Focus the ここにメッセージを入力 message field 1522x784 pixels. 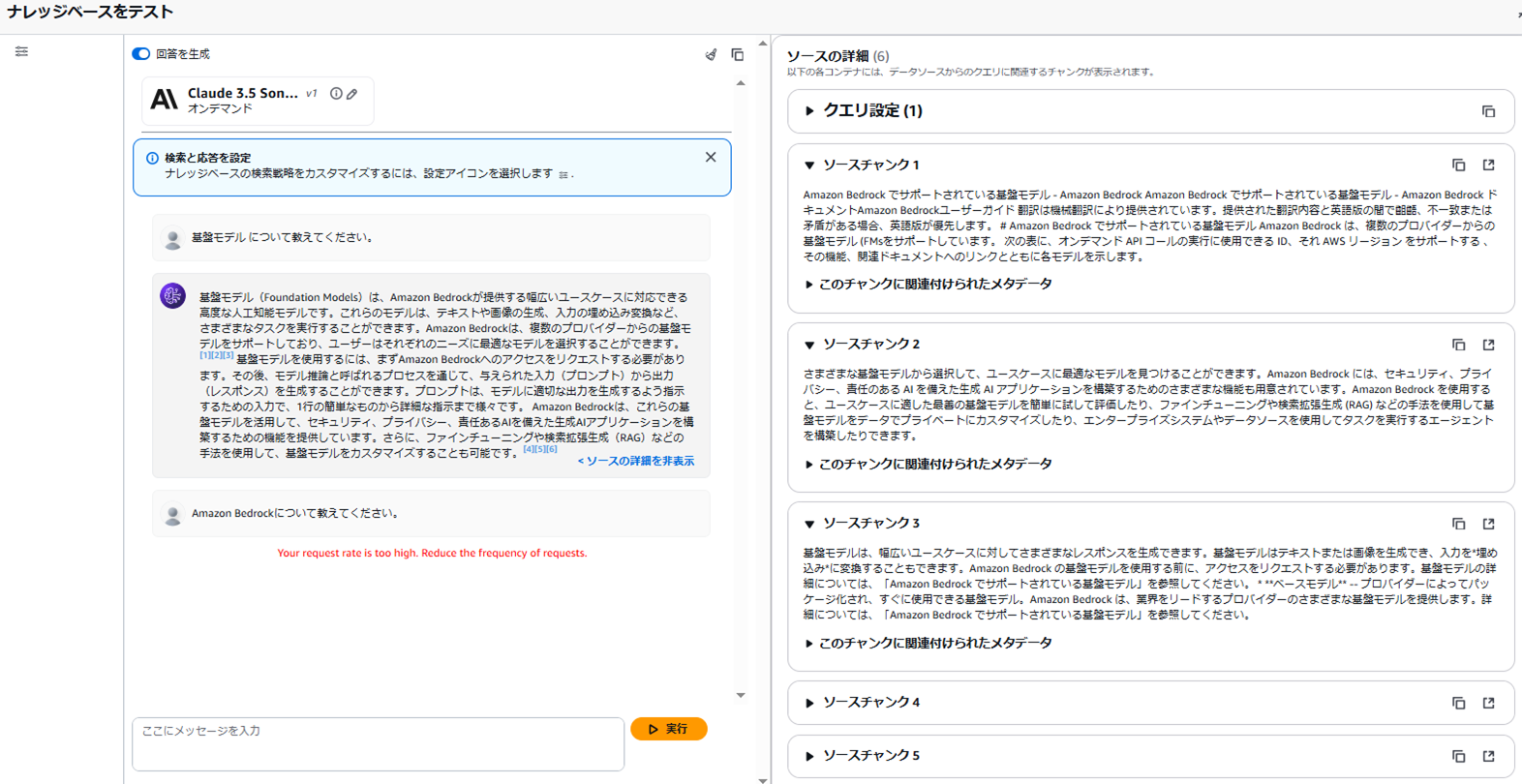tap(378, 743)
